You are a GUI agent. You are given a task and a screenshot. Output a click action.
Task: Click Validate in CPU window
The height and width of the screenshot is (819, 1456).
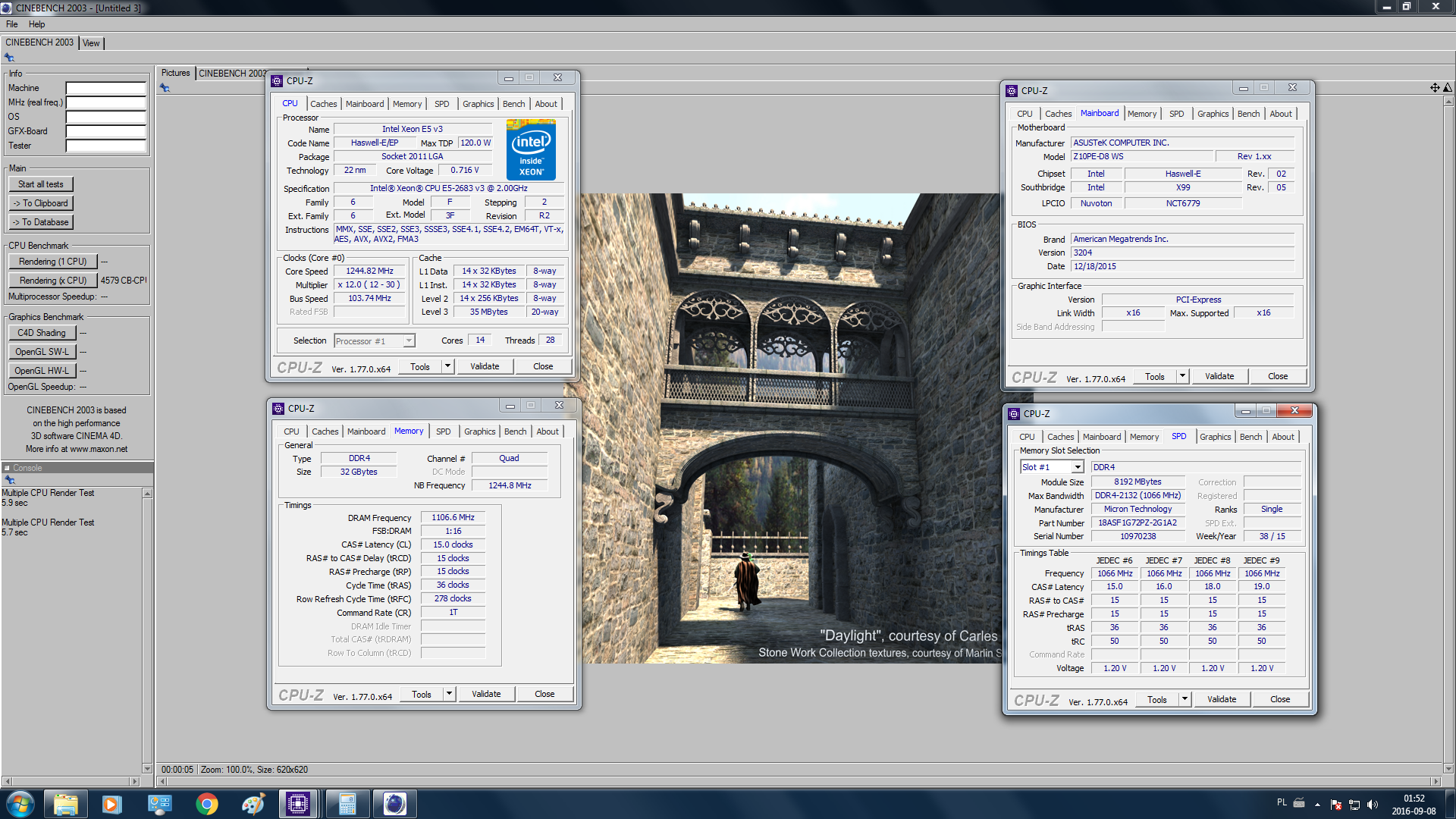tap(485, 366)
